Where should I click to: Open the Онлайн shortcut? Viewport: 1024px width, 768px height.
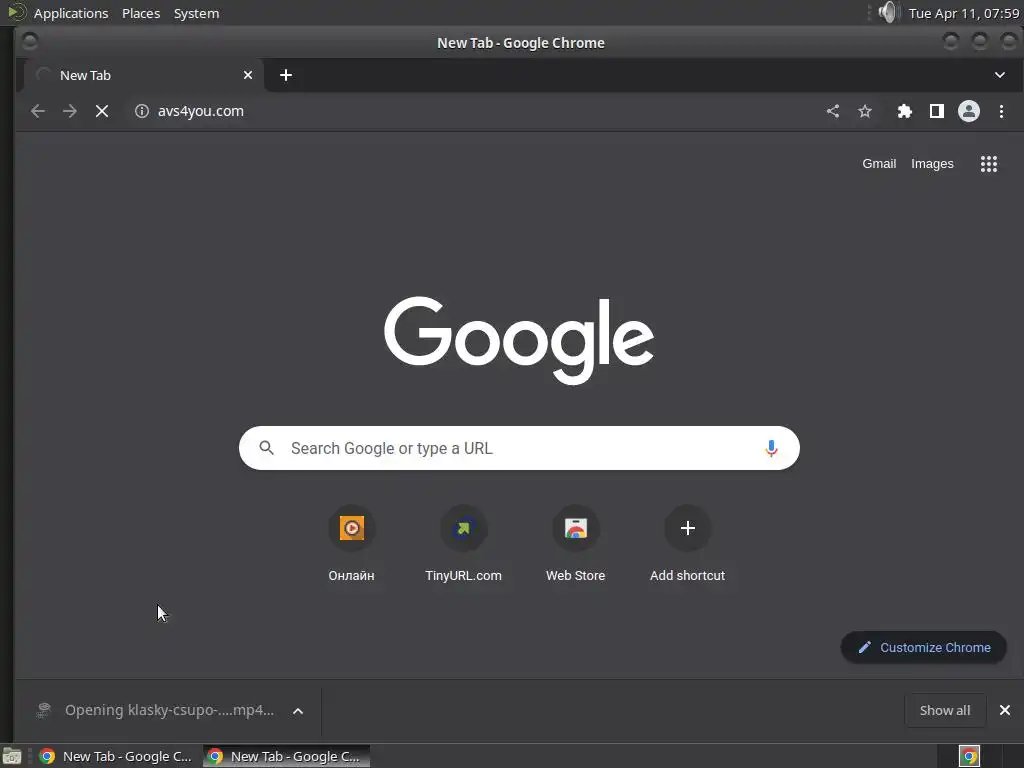(351, 543)
